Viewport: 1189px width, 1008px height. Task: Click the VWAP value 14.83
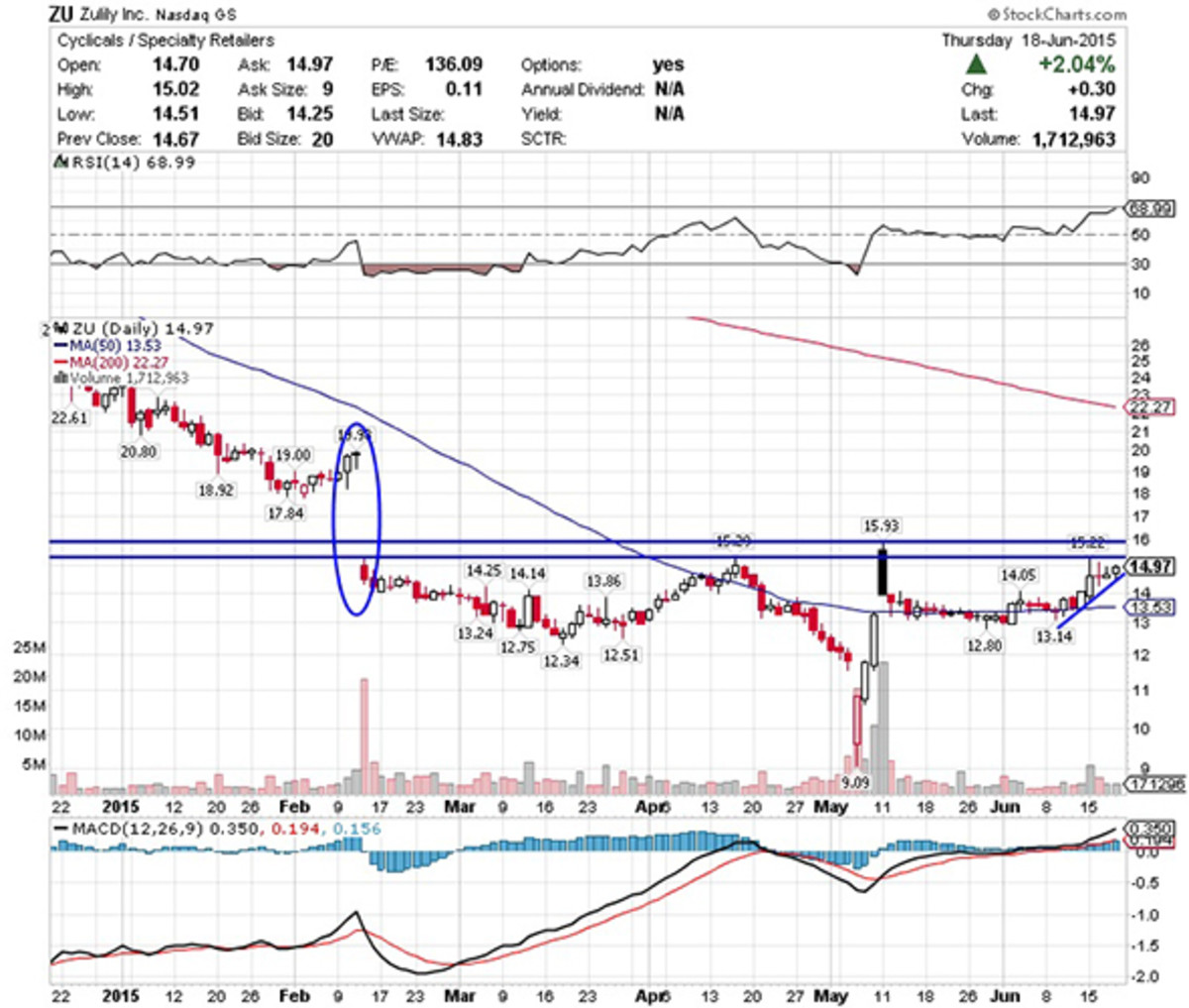point(459,139)
